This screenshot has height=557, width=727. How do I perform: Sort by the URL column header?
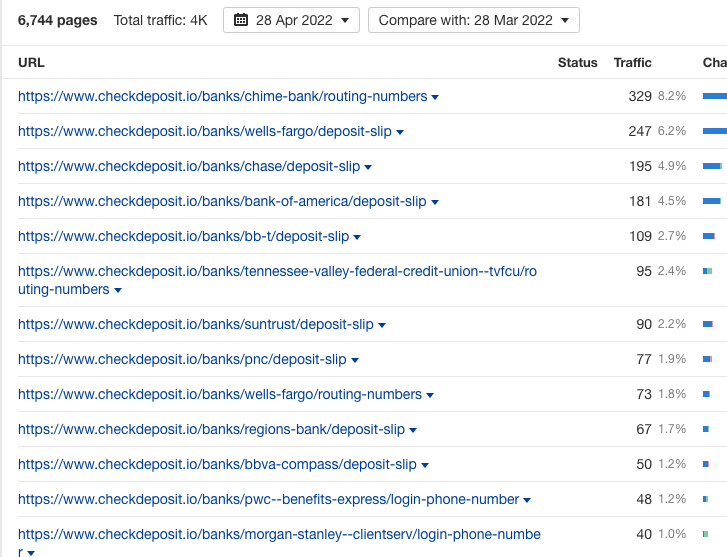tap(31, 63)
